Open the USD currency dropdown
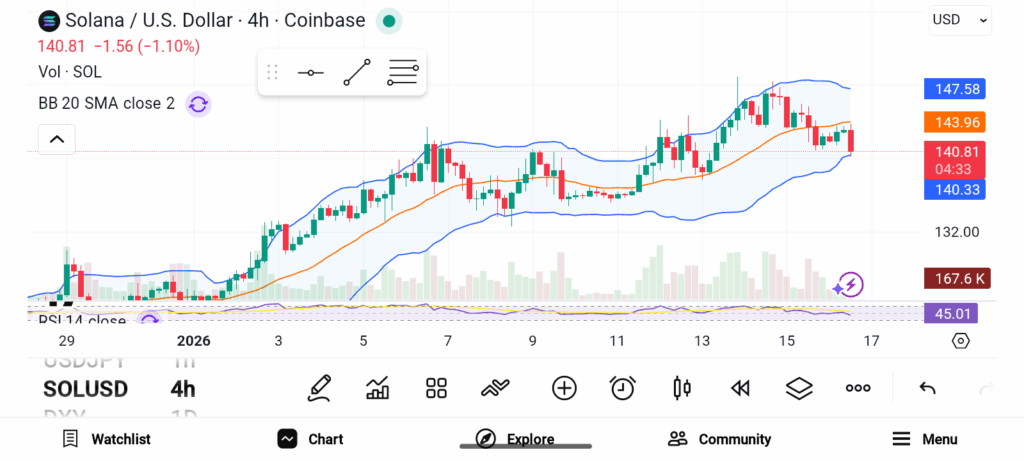The width and height of the screenshot is (1024, 461). (x=960, y=19)
